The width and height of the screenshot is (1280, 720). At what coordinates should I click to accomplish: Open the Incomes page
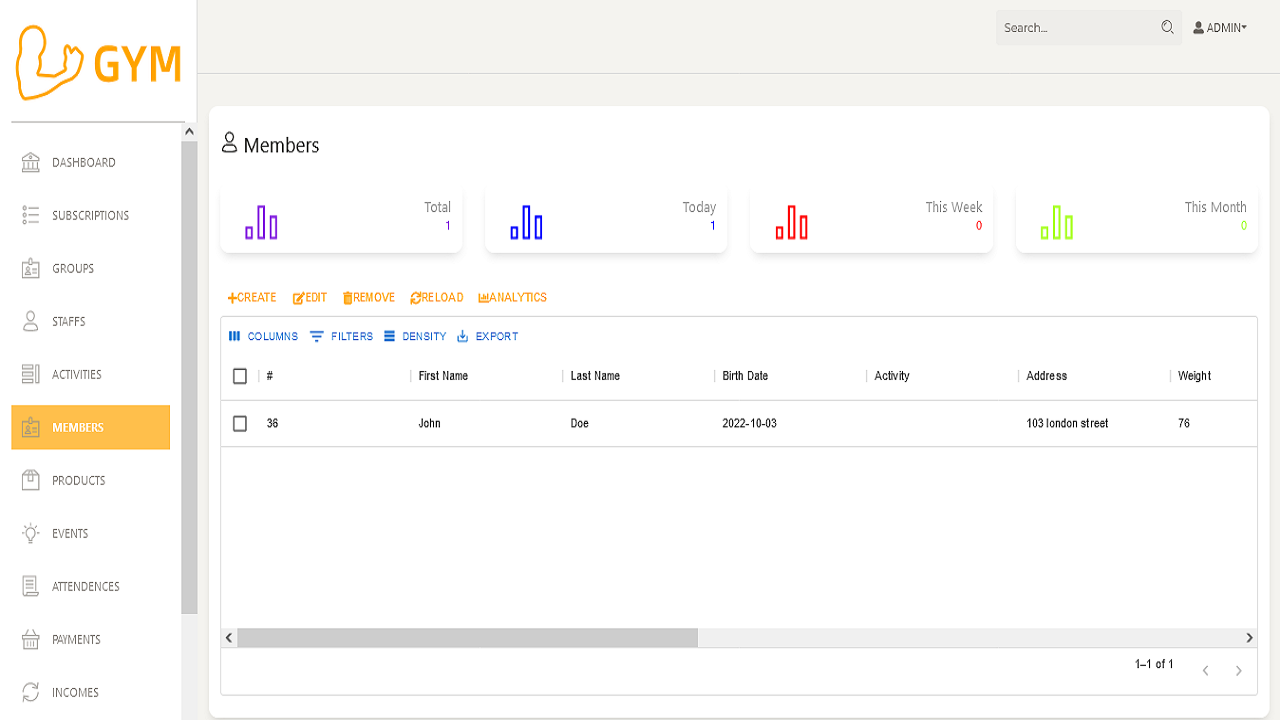[x=75, y=692]
